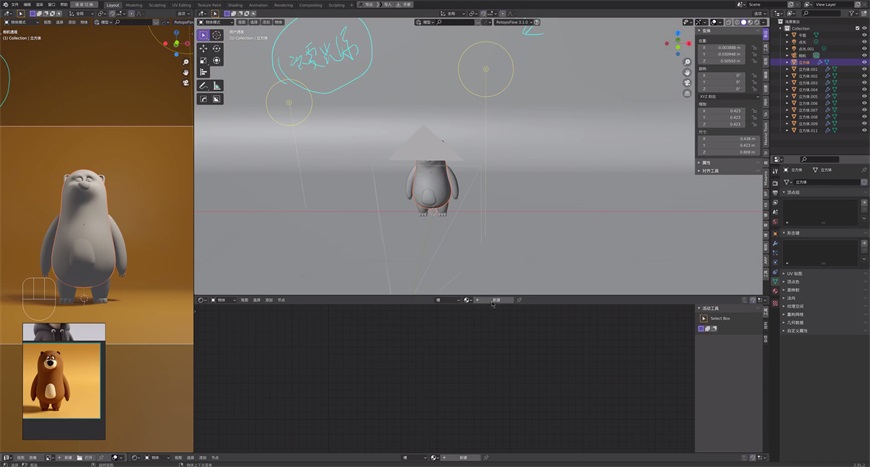This screenshot has width=870, height=467.
Task: Toggle the Collection exclude checkbox
Action: pos(857,28)
